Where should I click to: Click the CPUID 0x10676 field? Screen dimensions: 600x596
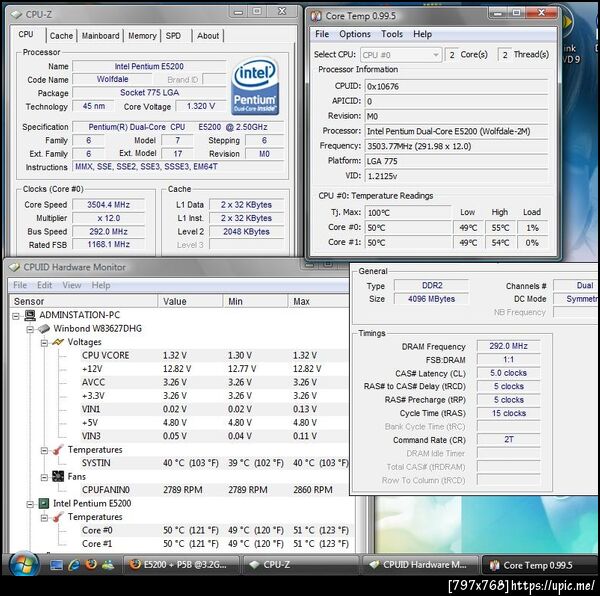click(x=456, y=86)
